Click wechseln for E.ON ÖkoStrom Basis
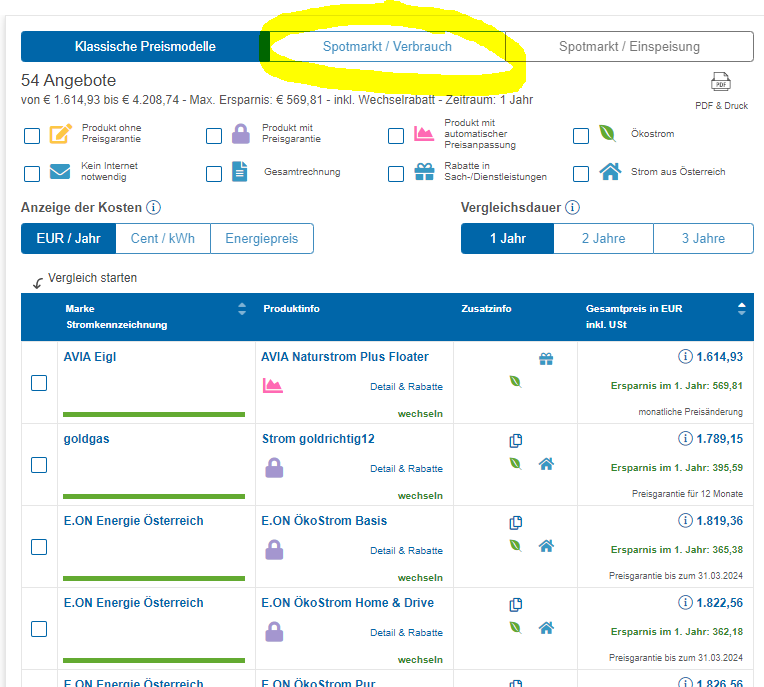 coord(420,577)
